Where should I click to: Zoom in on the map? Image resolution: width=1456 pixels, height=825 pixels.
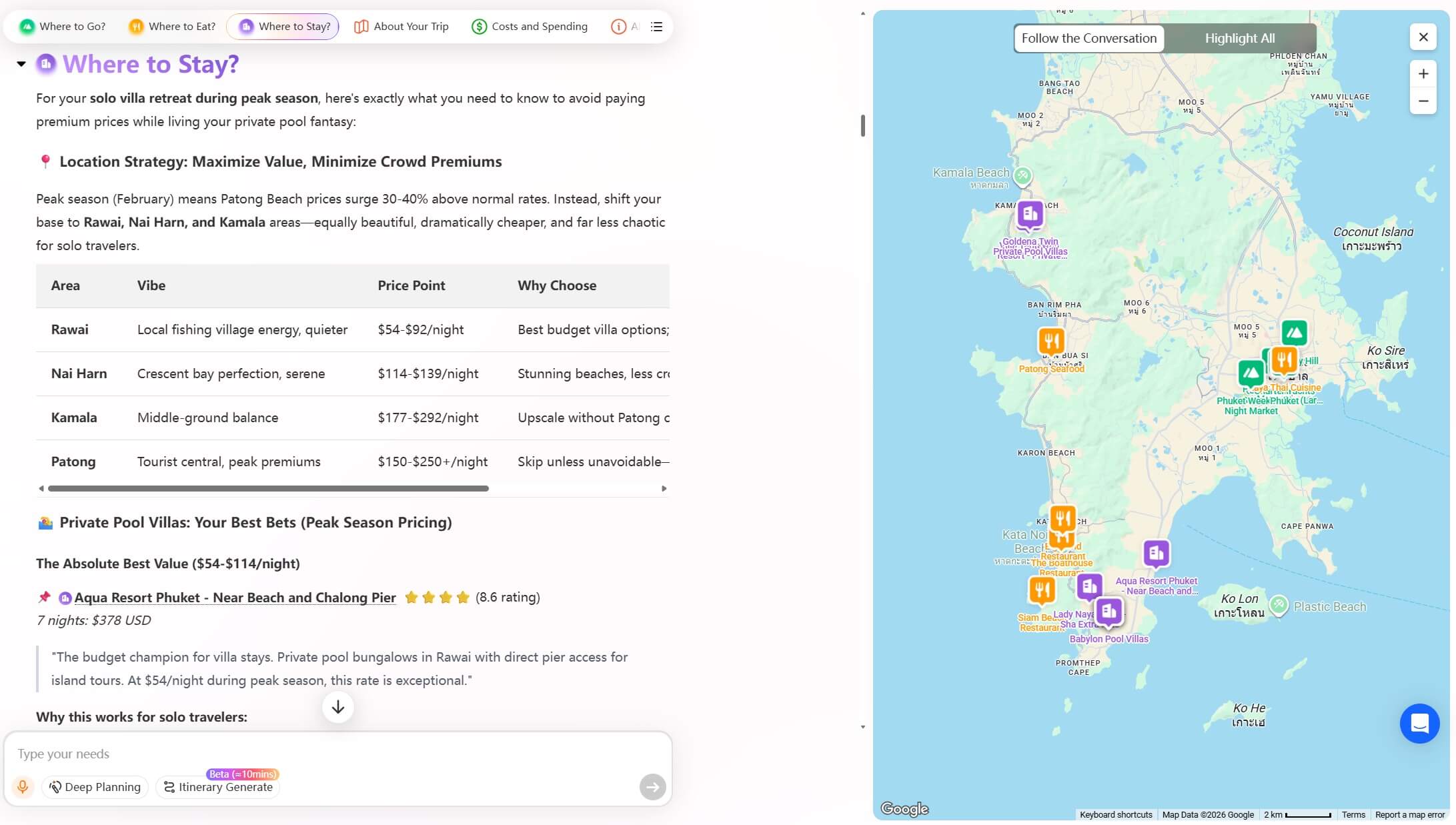(x=1423, y=74)
